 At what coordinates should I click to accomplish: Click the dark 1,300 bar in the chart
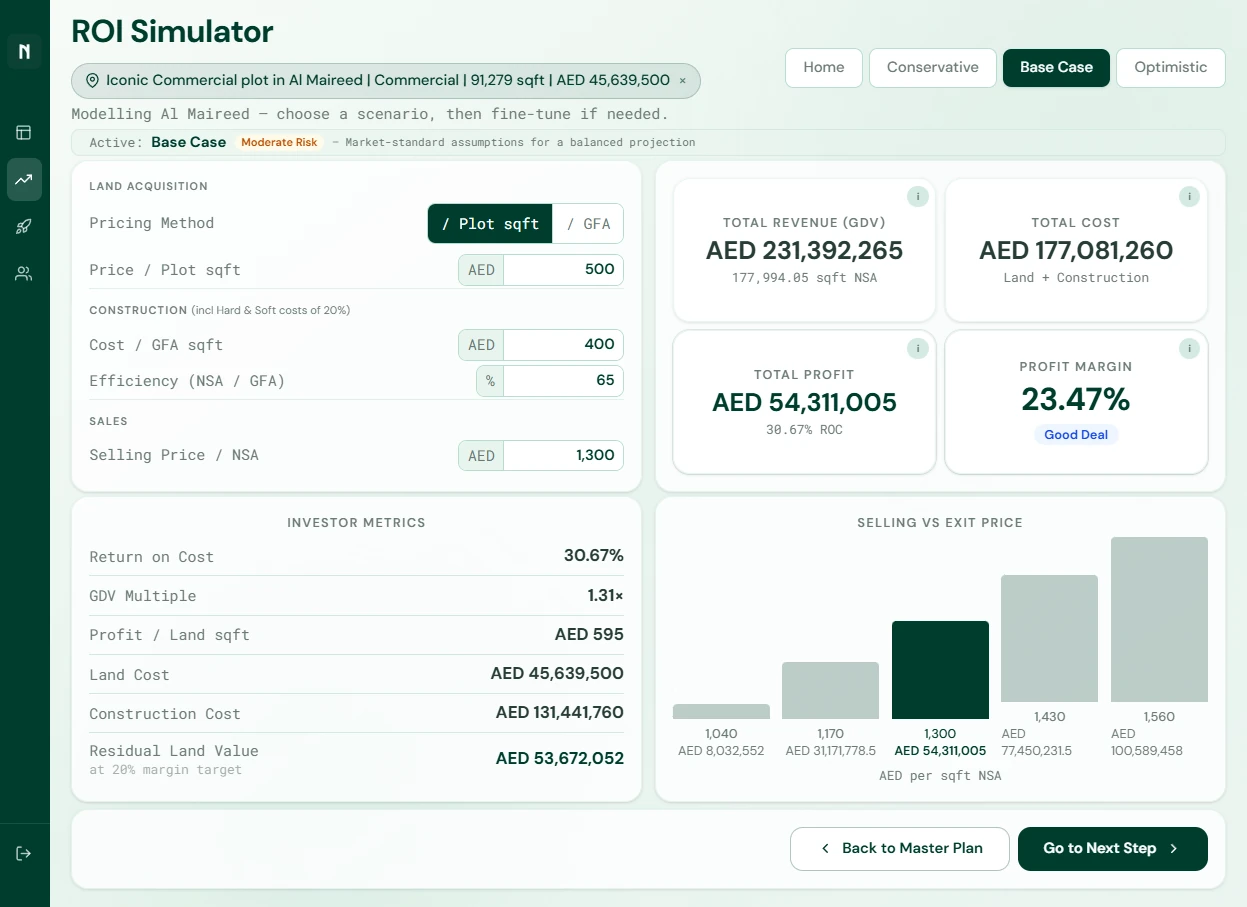click(x=940, y=670)
